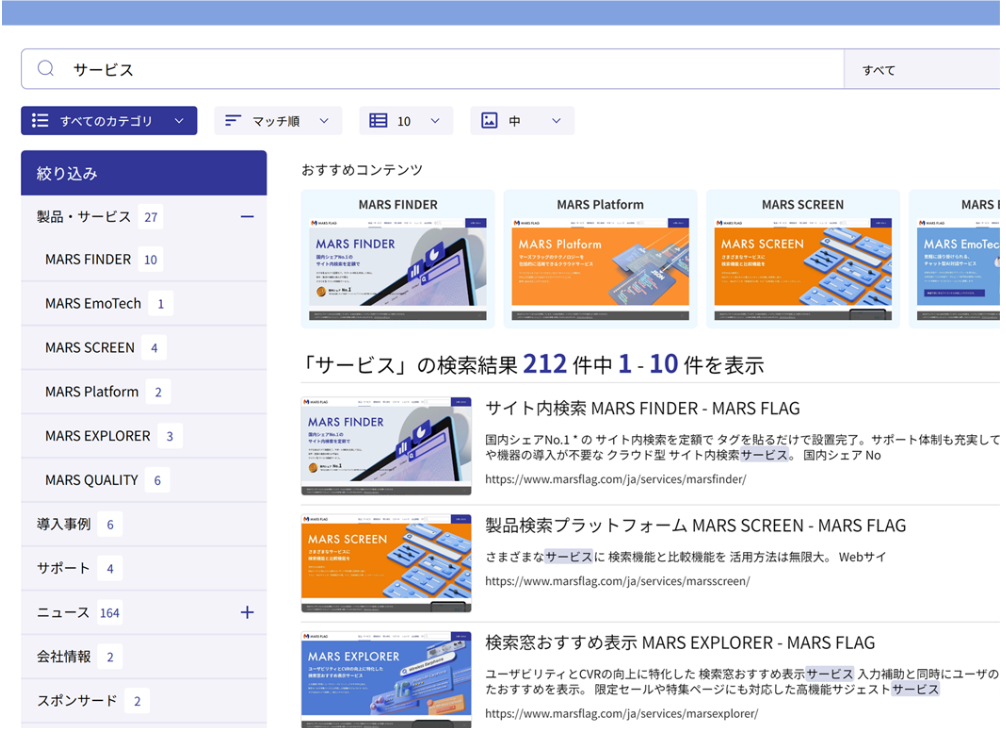
Task: Click the sort order lines icon
Action: pyautogui.click(x=233, y=121)
